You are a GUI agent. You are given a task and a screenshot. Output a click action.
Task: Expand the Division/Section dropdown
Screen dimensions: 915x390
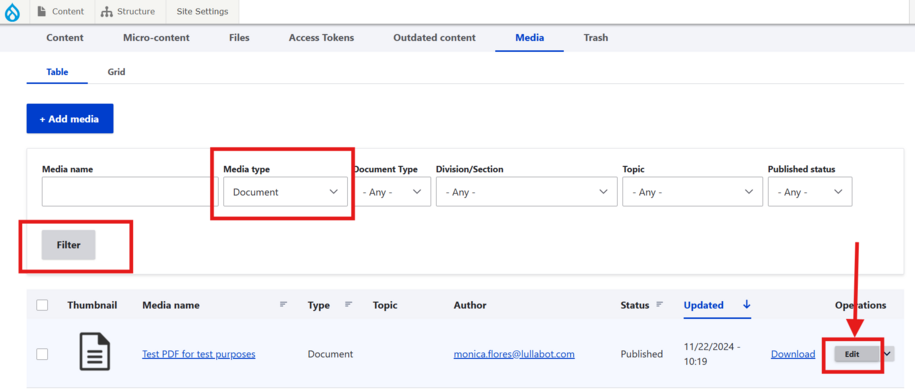pyautogui.click(x=526, y=191)
